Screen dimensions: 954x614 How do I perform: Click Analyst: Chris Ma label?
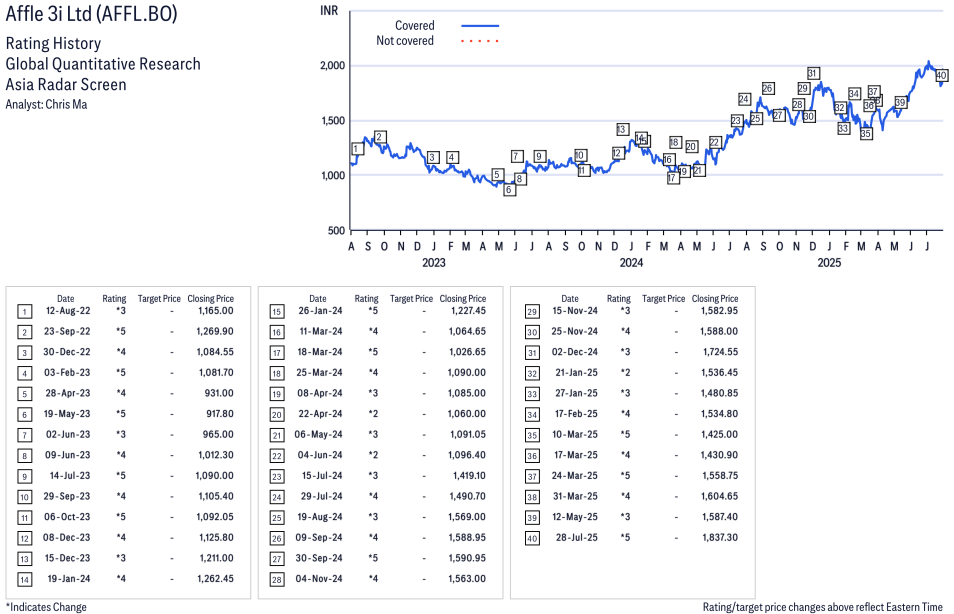click(46, 105)
